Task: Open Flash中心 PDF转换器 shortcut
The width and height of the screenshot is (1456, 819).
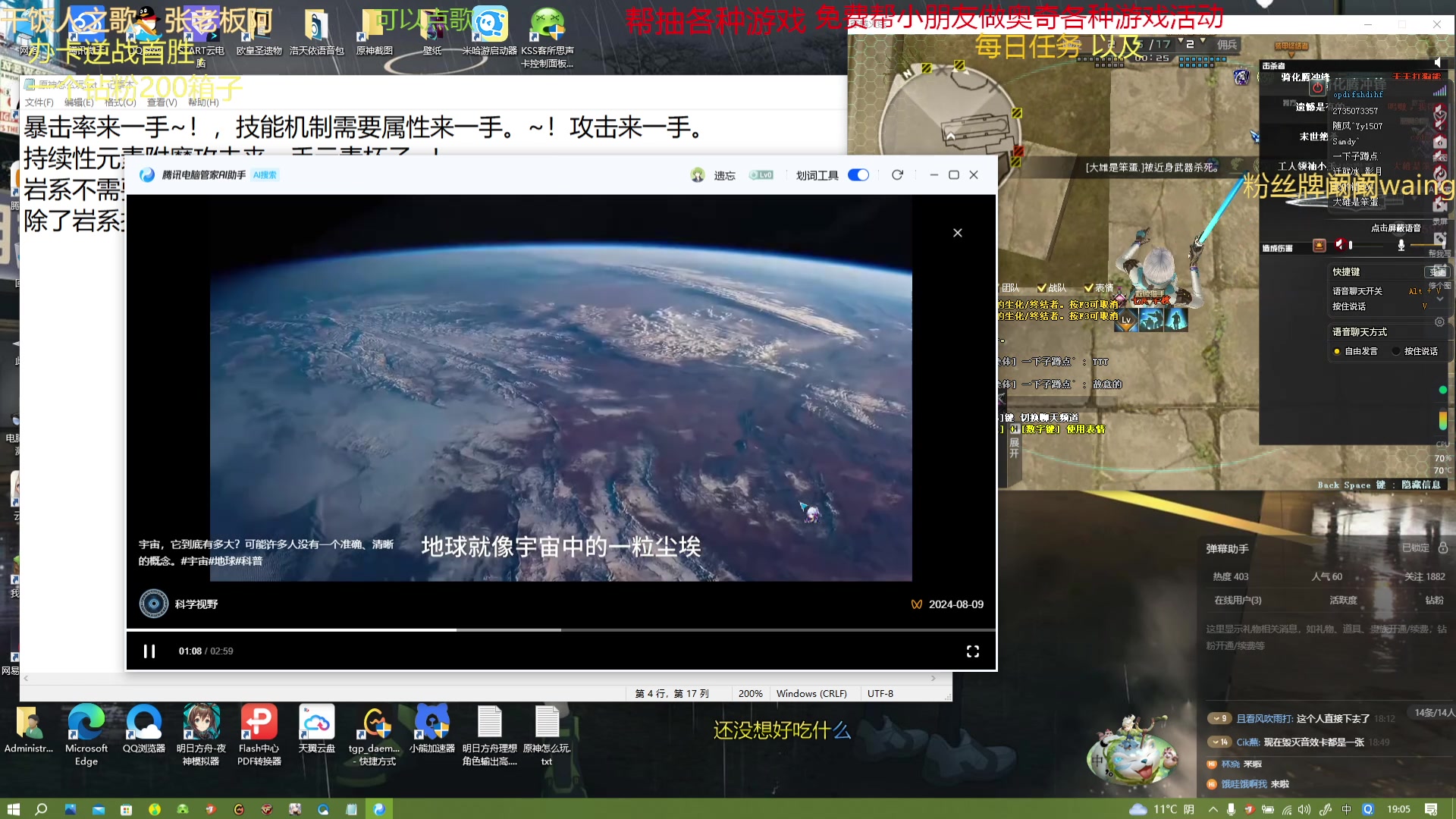Action: point(259,735)
